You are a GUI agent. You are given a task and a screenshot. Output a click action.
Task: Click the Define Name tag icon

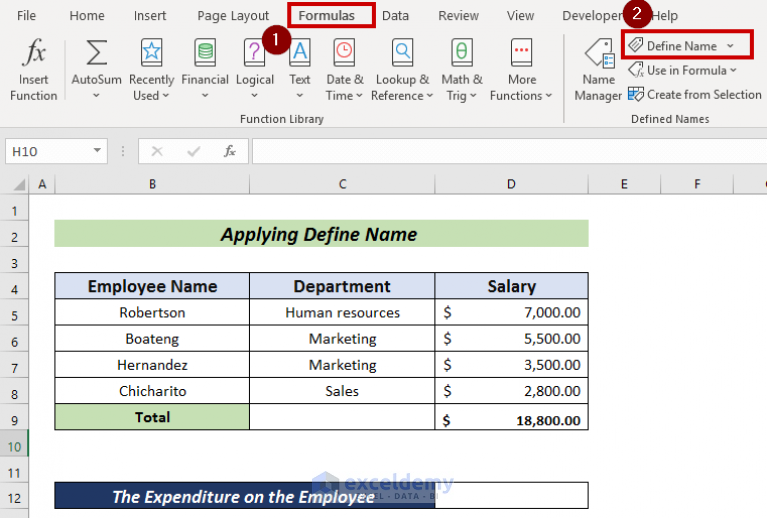click(x=635, y=45)
